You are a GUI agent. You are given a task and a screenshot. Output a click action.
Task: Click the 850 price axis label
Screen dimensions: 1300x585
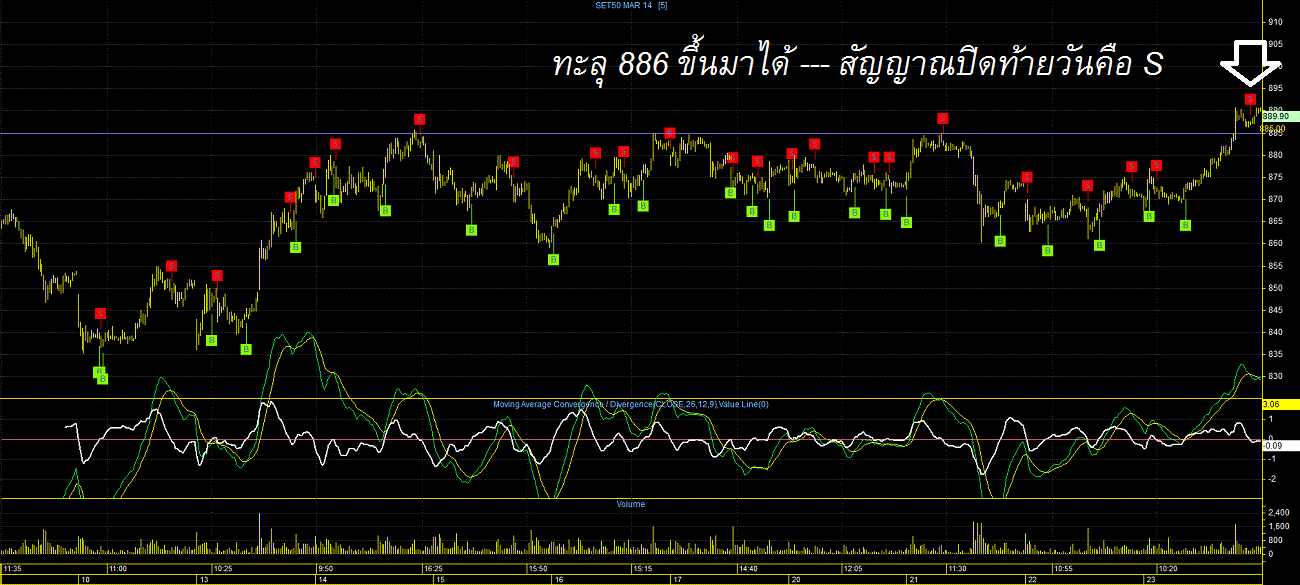pyautogui.click(x=1275, y=288)
